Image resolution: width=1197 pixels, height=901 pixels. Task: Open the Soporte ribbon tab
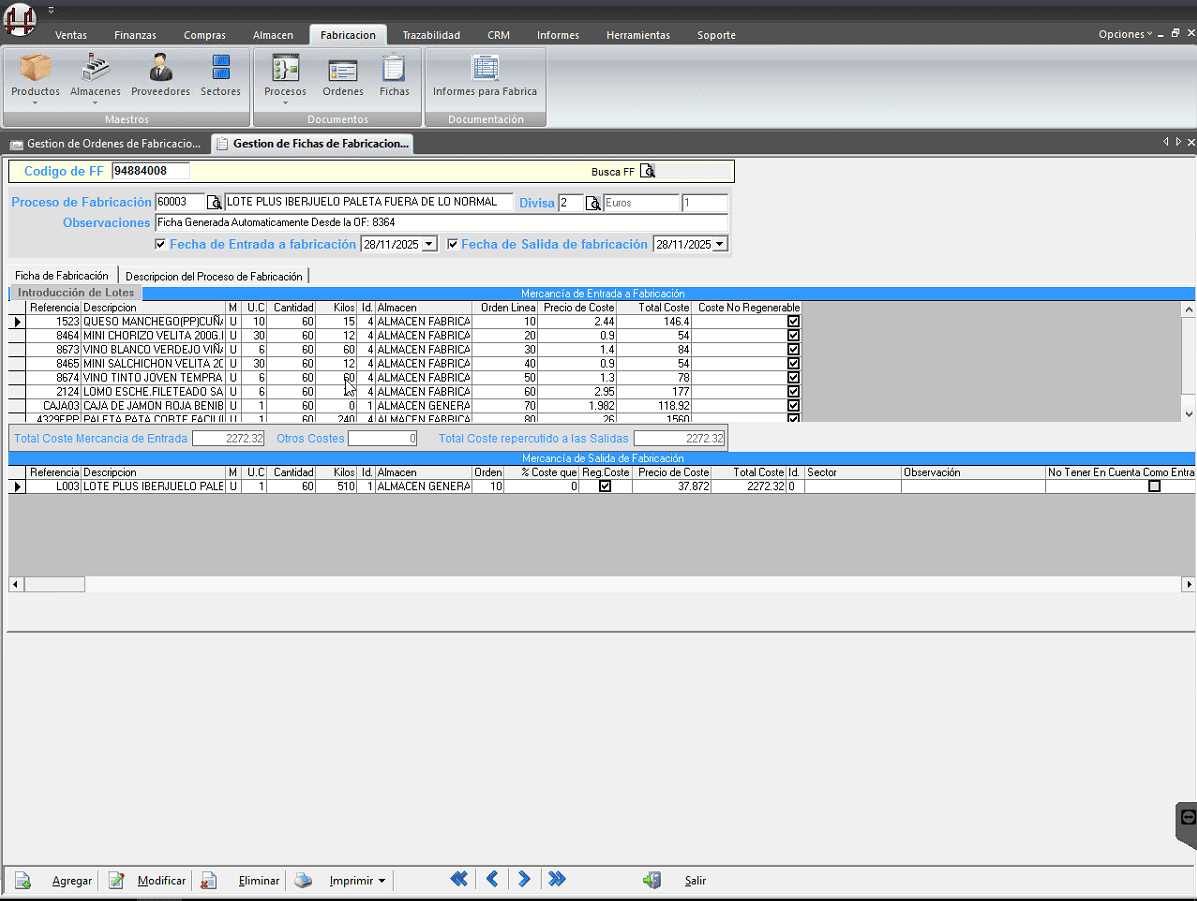716,35
